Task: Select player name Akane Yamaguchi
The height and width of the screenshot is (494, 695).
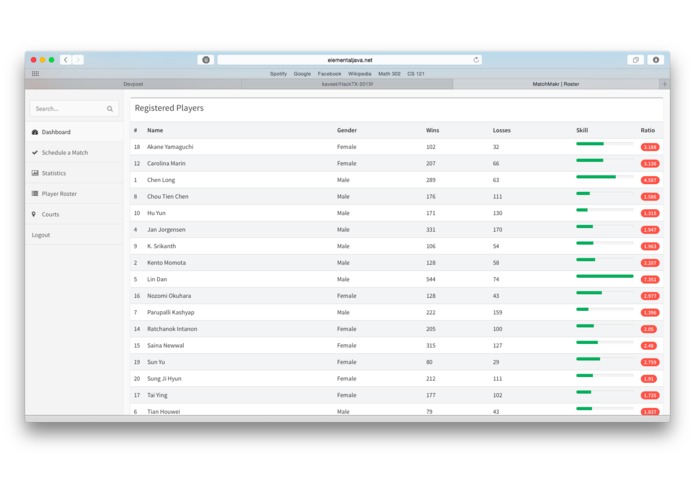Action: click(170, 147)
